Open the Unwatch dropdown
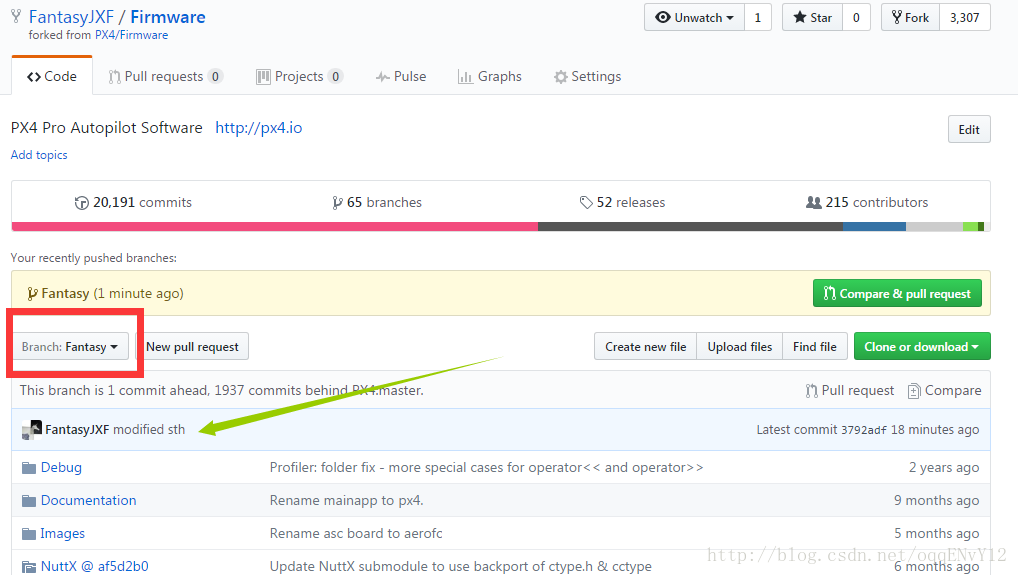1018x575 pixels. pyautogui.click(x=694, y=18)
